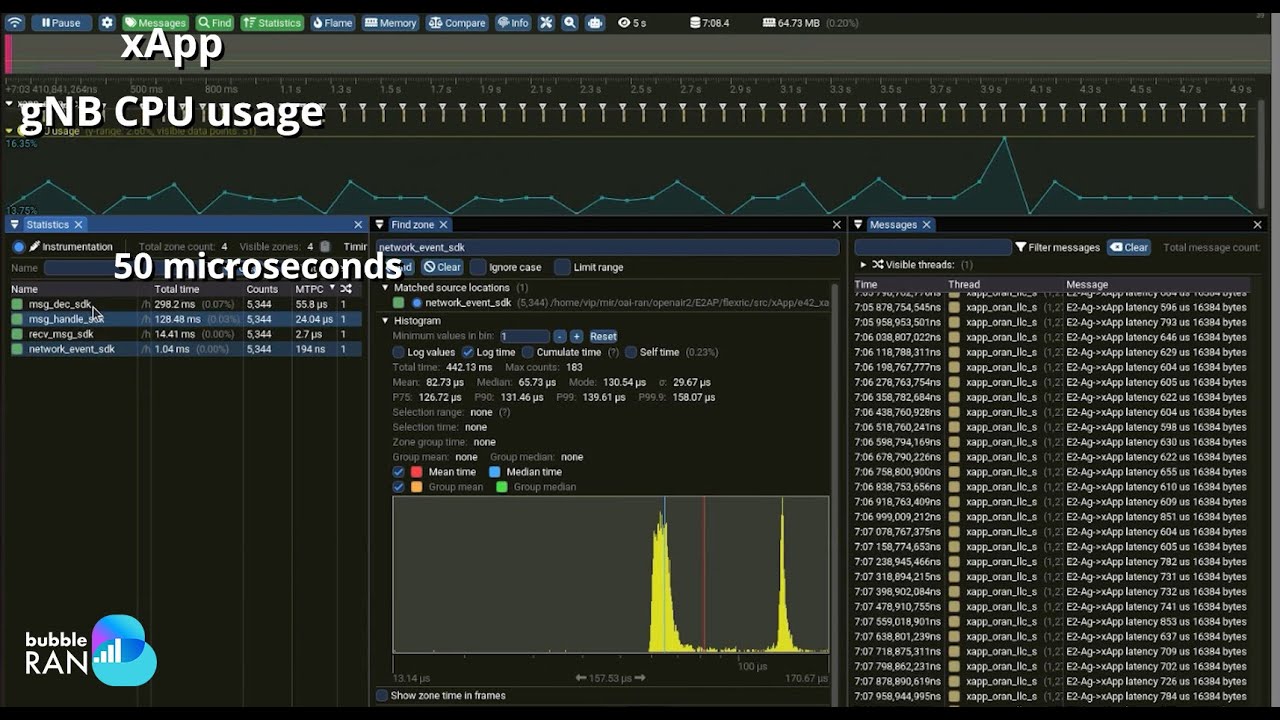Click the histogram plot area
The image size is (1280, 720).
coord(611,575)
